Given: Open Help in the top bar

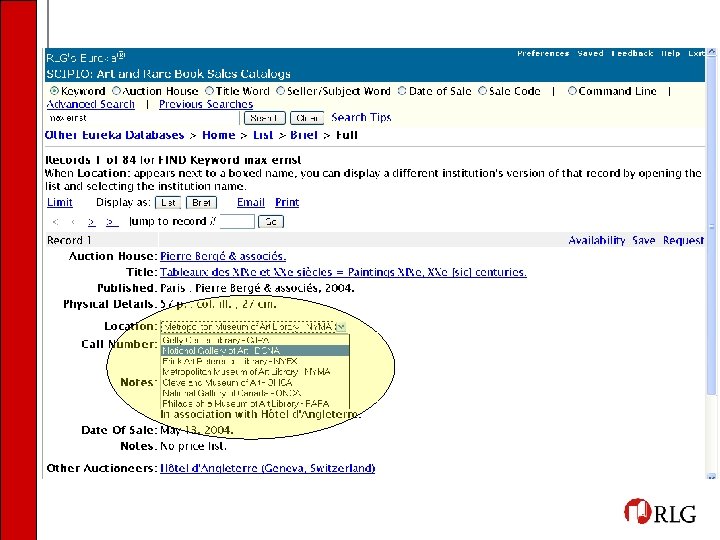Looking at the screenshot, I should click(x=671, y=53).
